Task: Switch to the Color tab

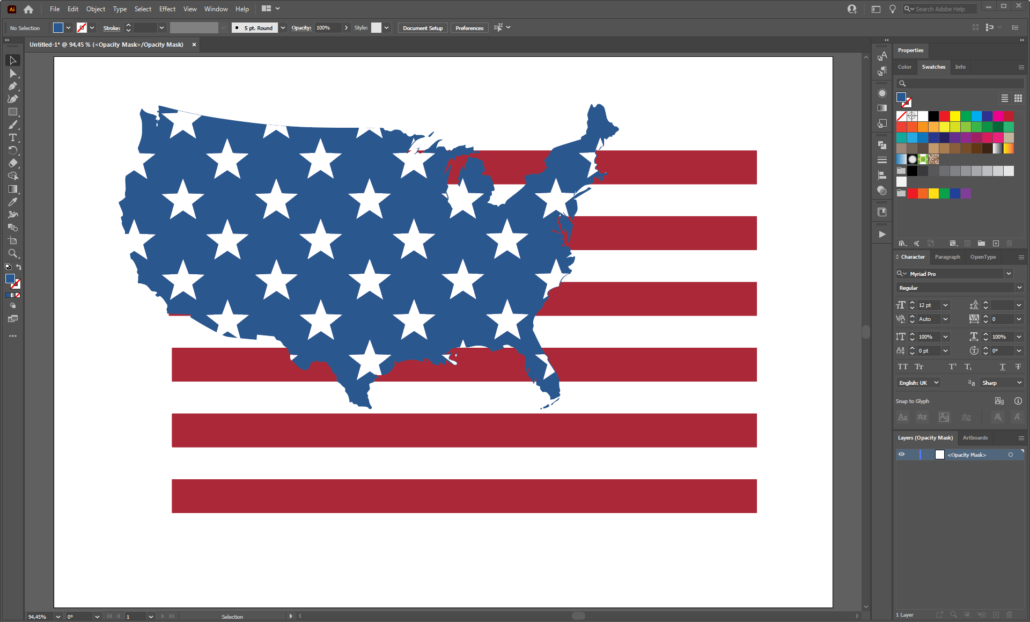Action: [x=905, y=67]
